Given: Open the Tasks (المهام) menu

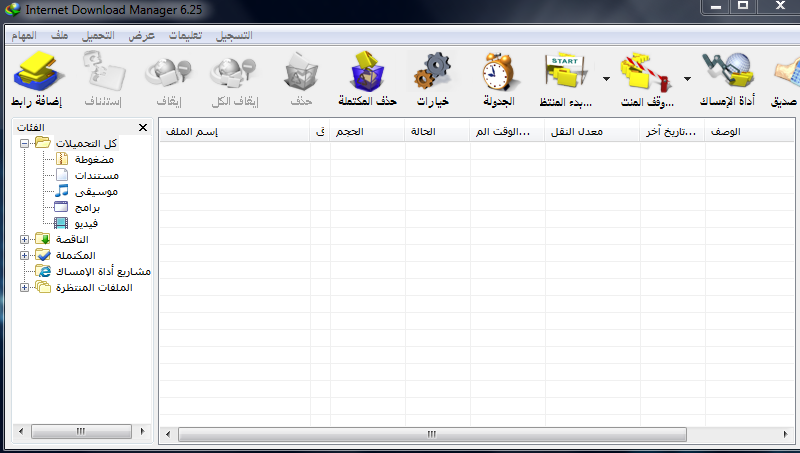Looking at the screenshot, I should (24, 35).
